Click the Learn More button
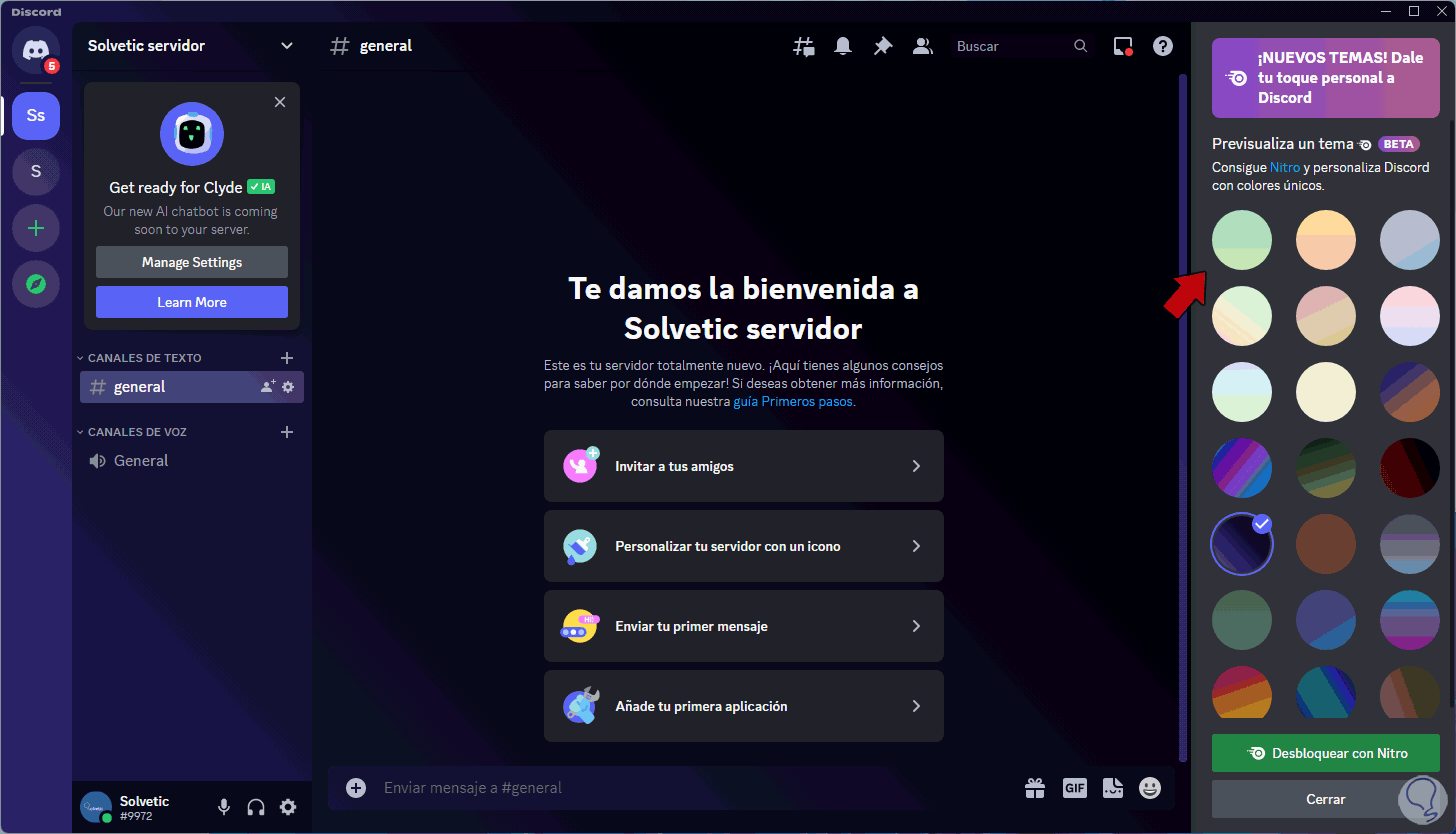The image size is (1456, 834). tap(192, 302)
